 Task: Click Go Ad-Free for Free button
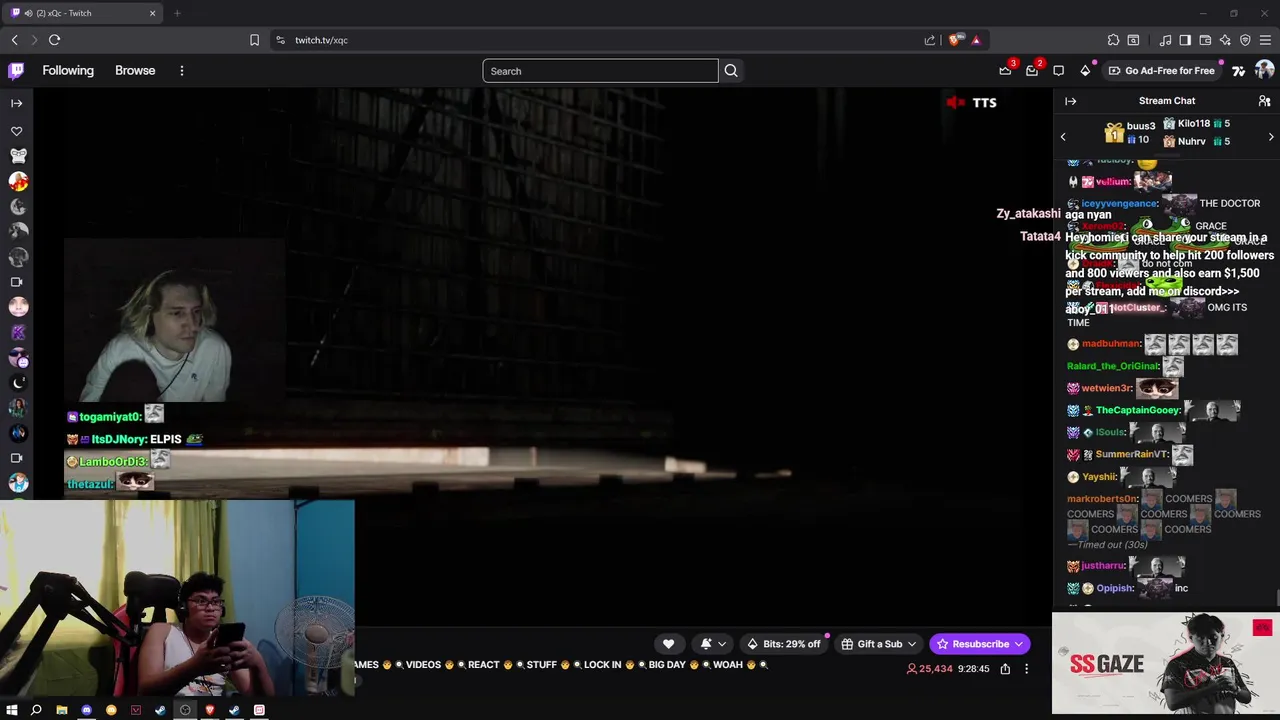pyautogui.click(x=1161, y=71)
